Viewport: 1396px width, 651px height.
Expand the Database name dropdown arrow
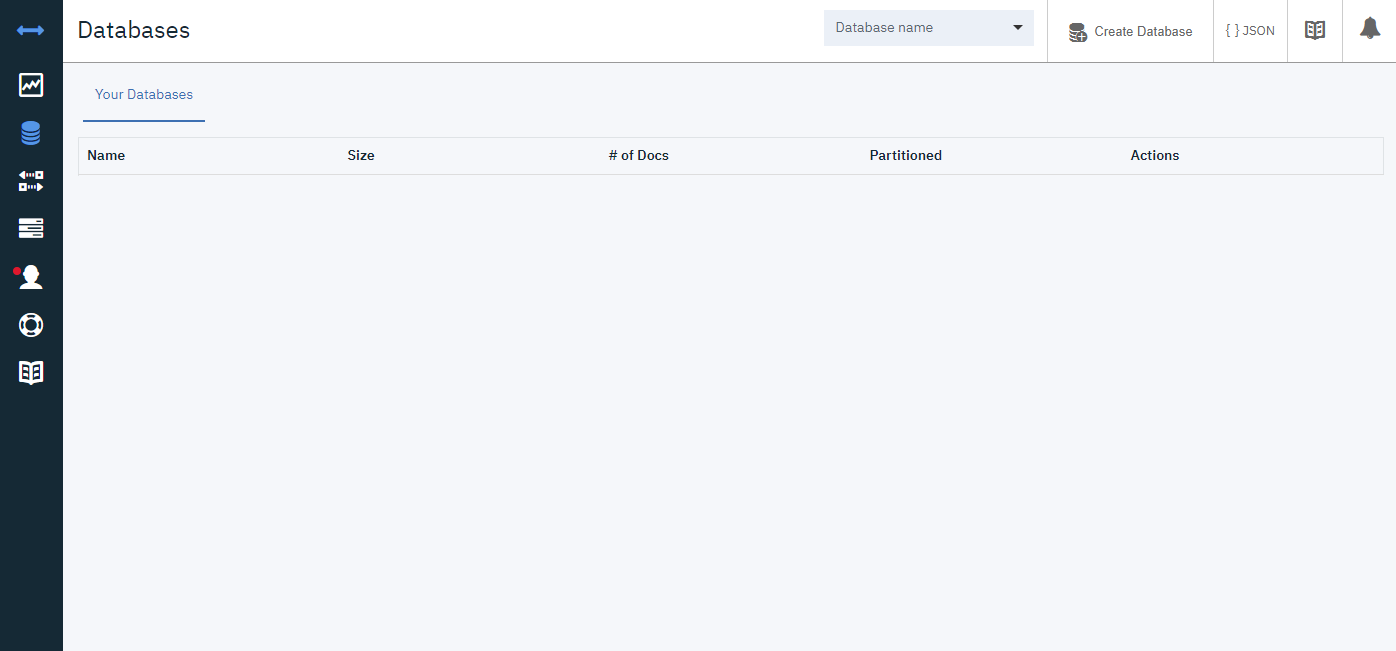(1018, 28)
